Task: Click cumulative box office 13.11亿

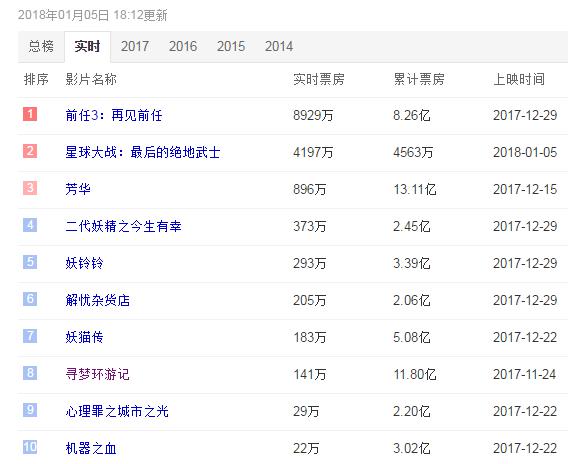Action: [415, 189]
